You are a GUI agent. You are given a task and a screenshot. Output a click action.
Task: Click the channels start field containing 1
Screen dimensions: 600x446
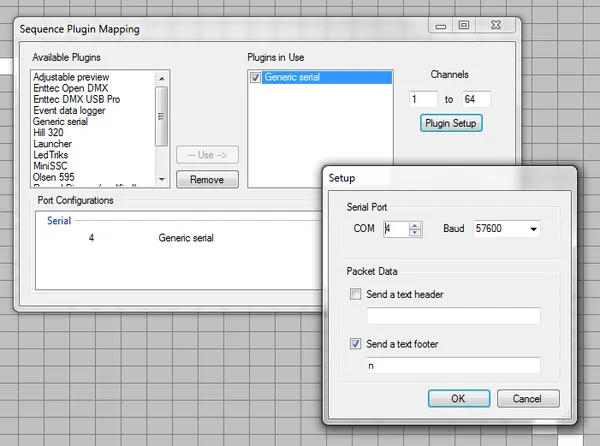(x=423, y=99)
